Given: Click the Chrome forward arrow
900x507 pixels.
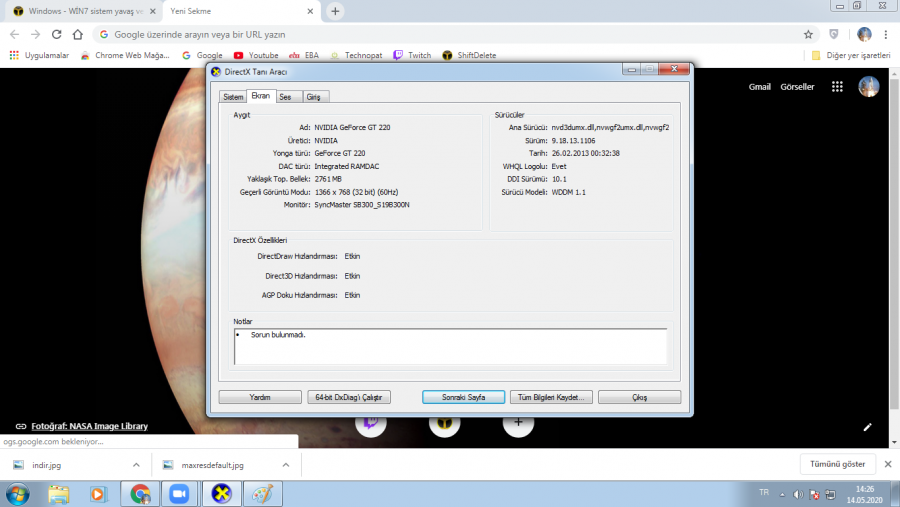Looking at the screenshot, I should (x=36, y=34).
